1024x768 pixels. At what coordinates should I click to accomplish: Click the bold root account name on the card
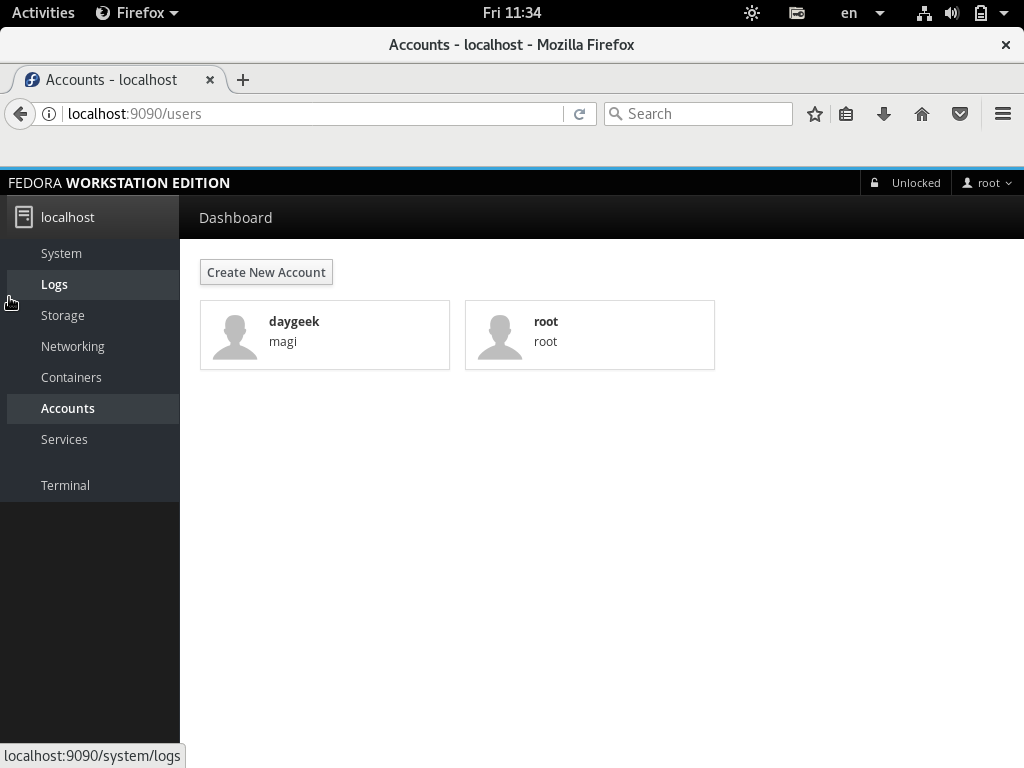[546, 322]
